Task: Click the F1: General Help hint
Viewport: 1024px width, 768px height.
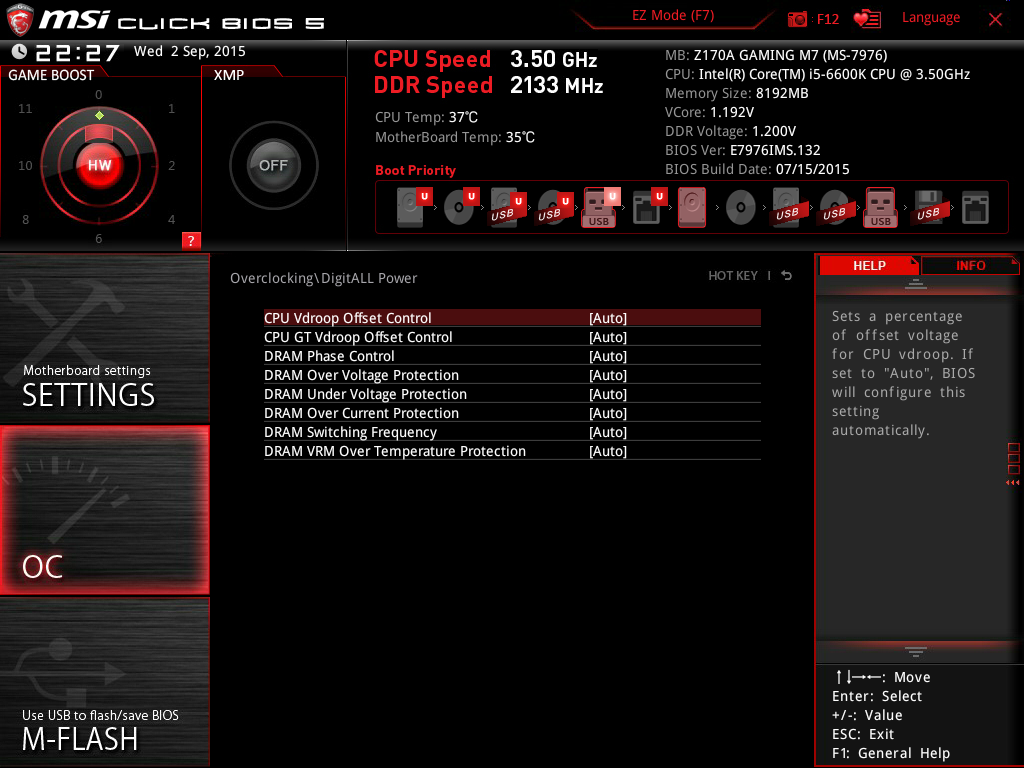Action: [x=891, y=753]
